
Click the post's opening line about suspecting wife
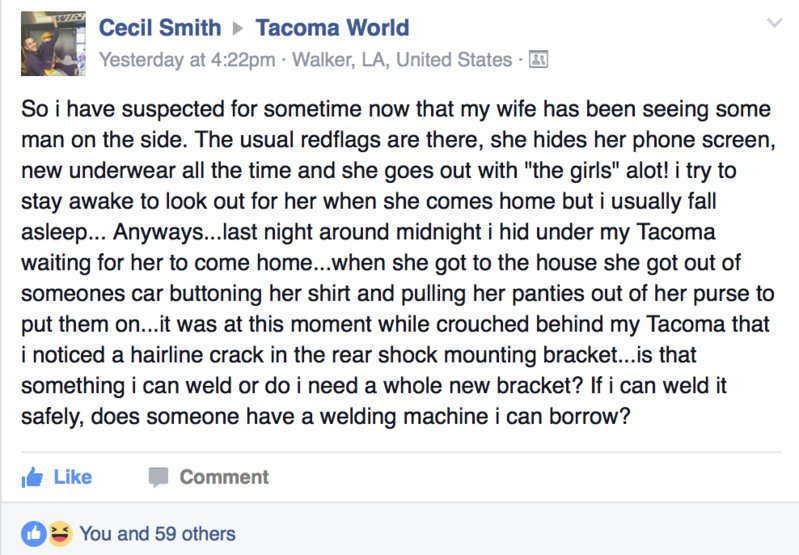396,109
